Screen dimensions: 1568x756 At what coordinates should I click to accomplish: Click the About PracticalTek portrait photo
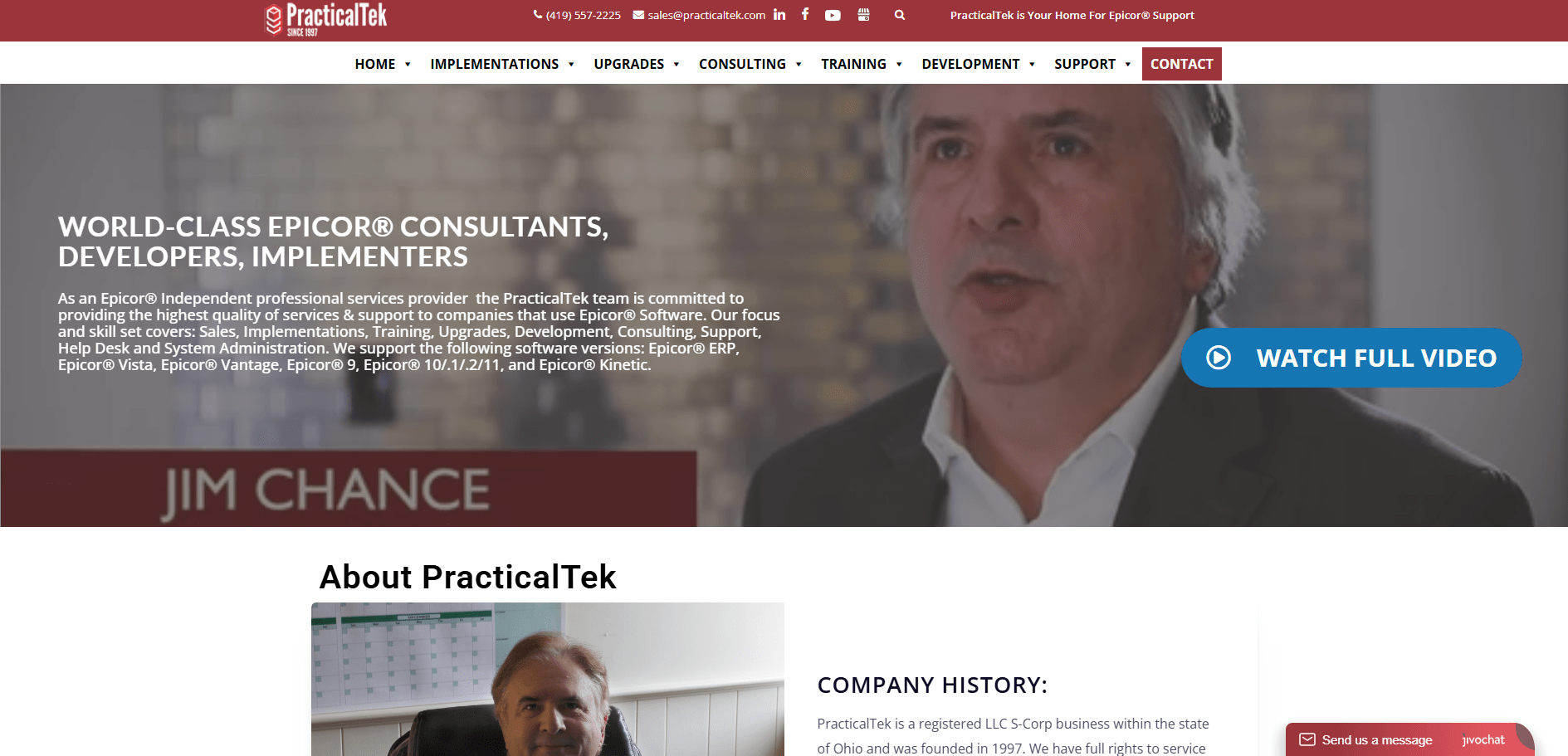point(548,679)
